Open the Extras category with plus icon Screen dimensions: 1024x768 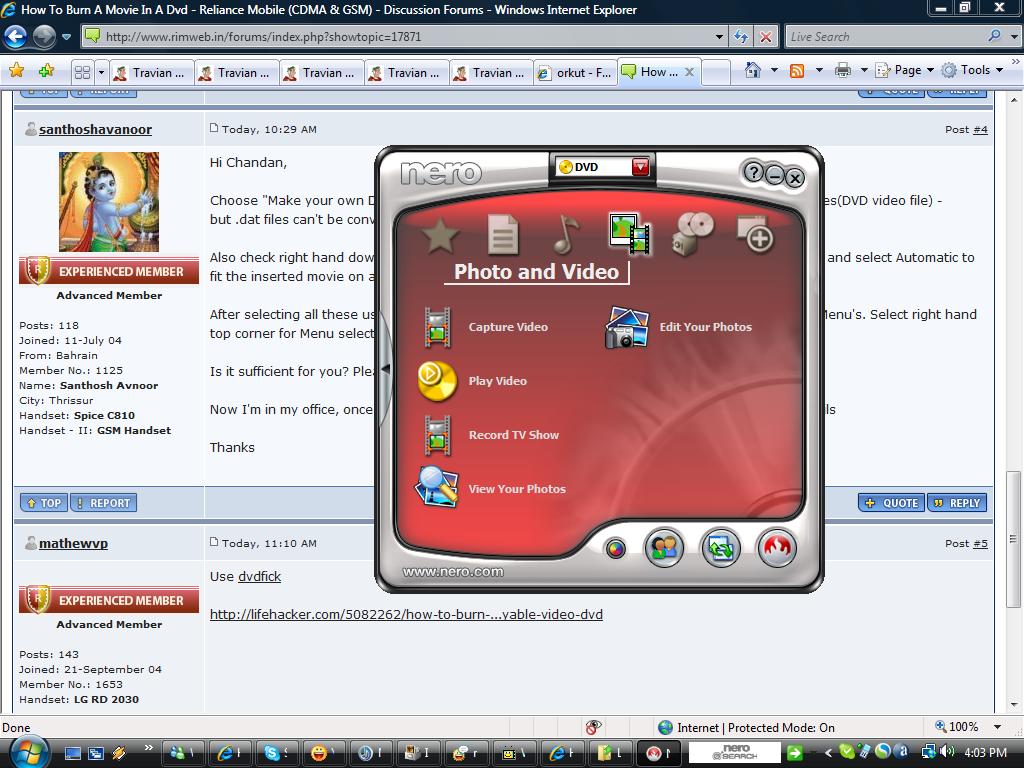pyautogui.click(x=755, y=234)
